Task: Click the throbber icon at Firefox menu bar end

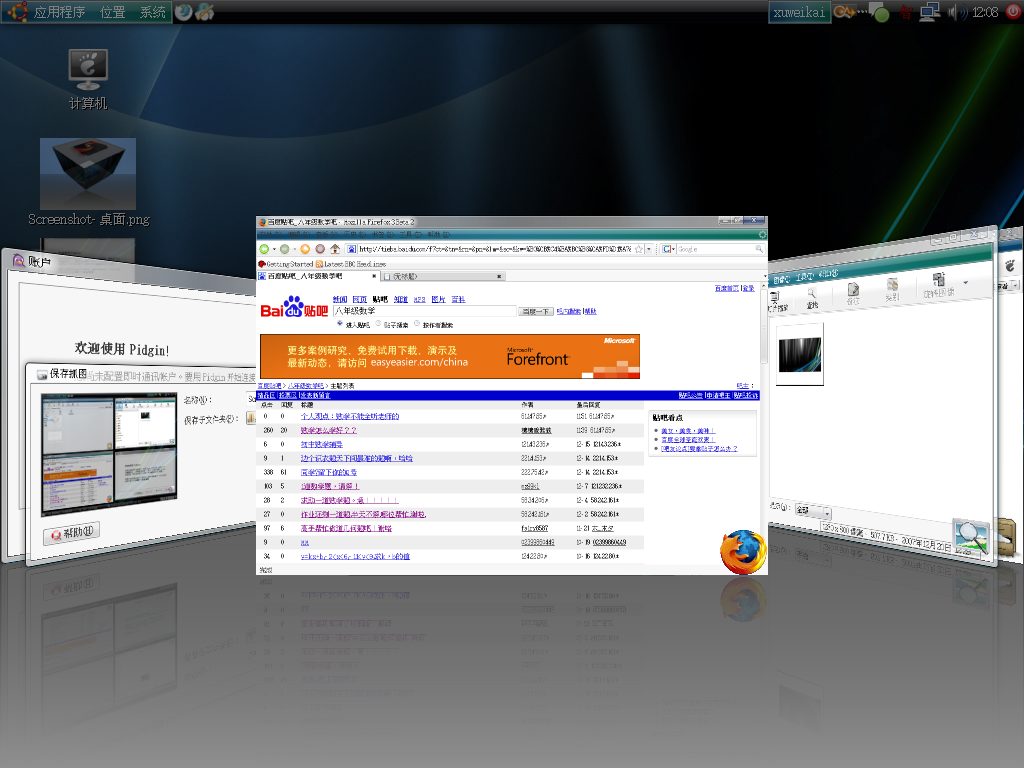Action: click(x=762, y=234)
